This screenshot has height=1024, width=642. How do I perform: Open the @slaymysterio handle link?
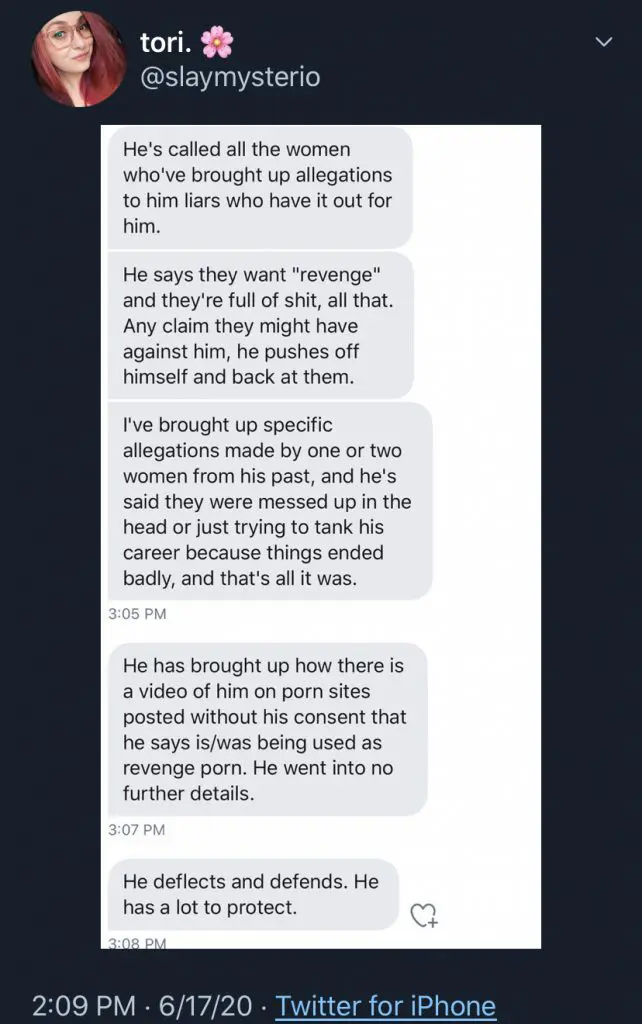tap(230, 77)
